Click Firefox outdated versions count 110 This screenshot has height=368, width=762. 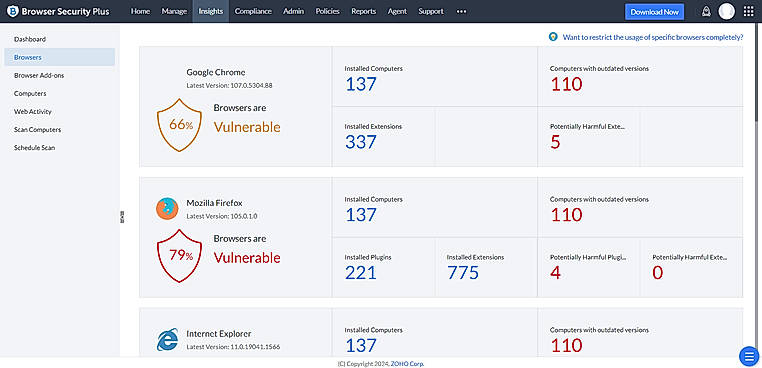pyautogui.click(x=567, y=214)
